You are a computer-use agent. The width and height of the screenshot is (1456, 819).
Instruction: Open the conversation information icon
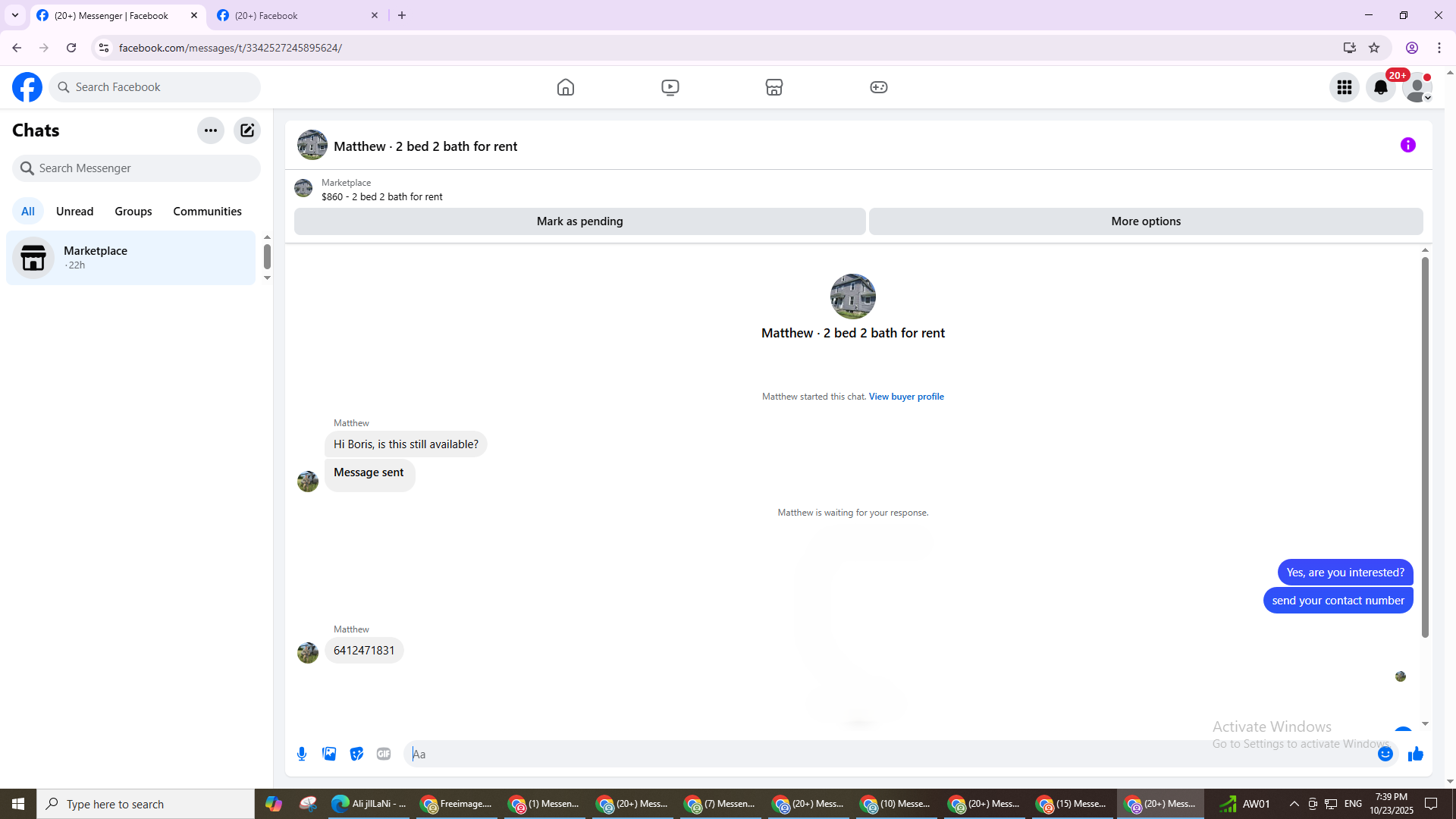point(1407,145)
